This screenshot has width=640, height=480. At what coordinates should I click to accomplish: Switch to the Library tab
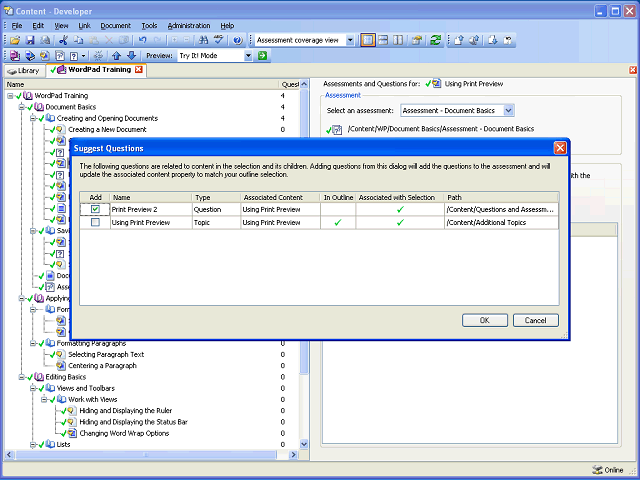click(24, 71)
